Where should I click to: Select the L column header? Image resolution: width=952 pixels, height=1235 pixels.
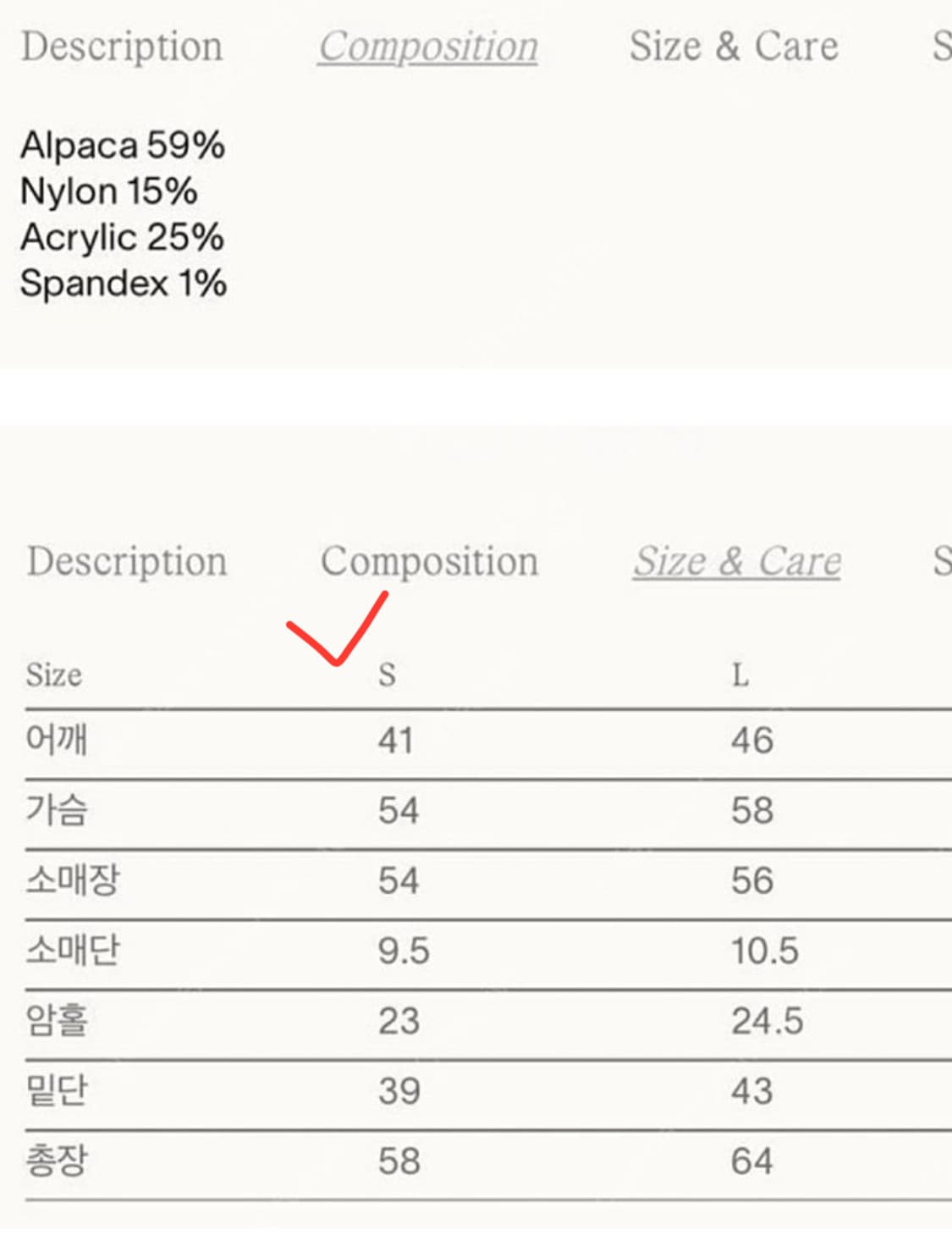pyautogui.click(x=740, y=675)
